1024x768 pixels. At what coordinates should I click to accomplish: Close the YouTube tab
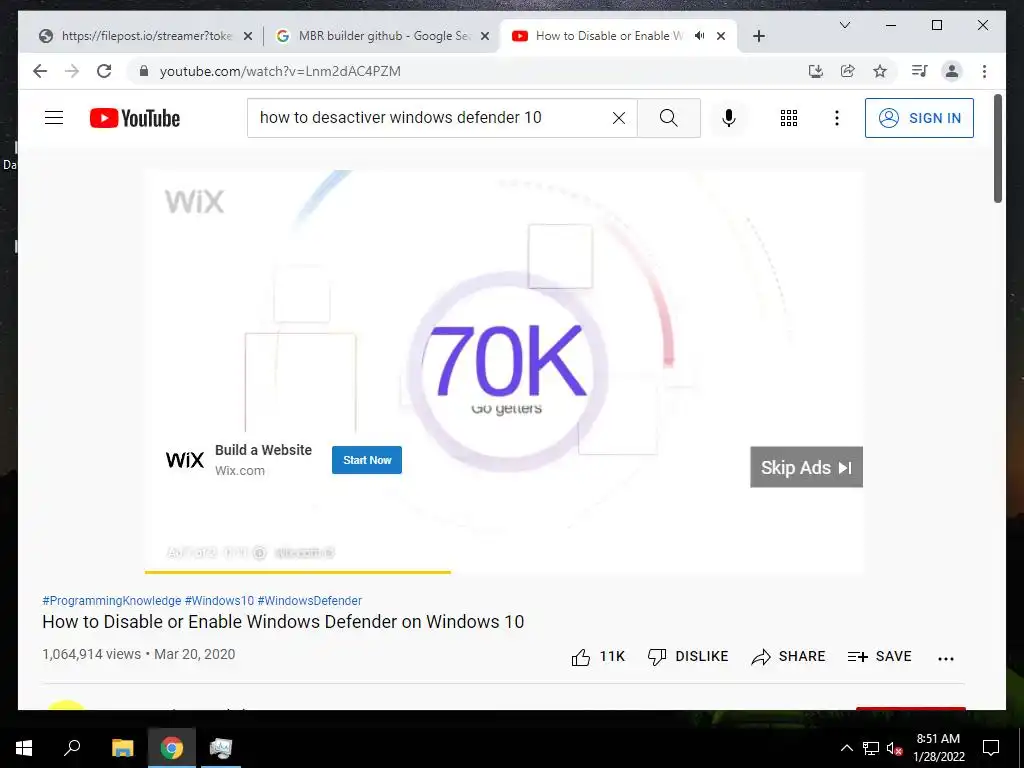(x=721, y=36)
